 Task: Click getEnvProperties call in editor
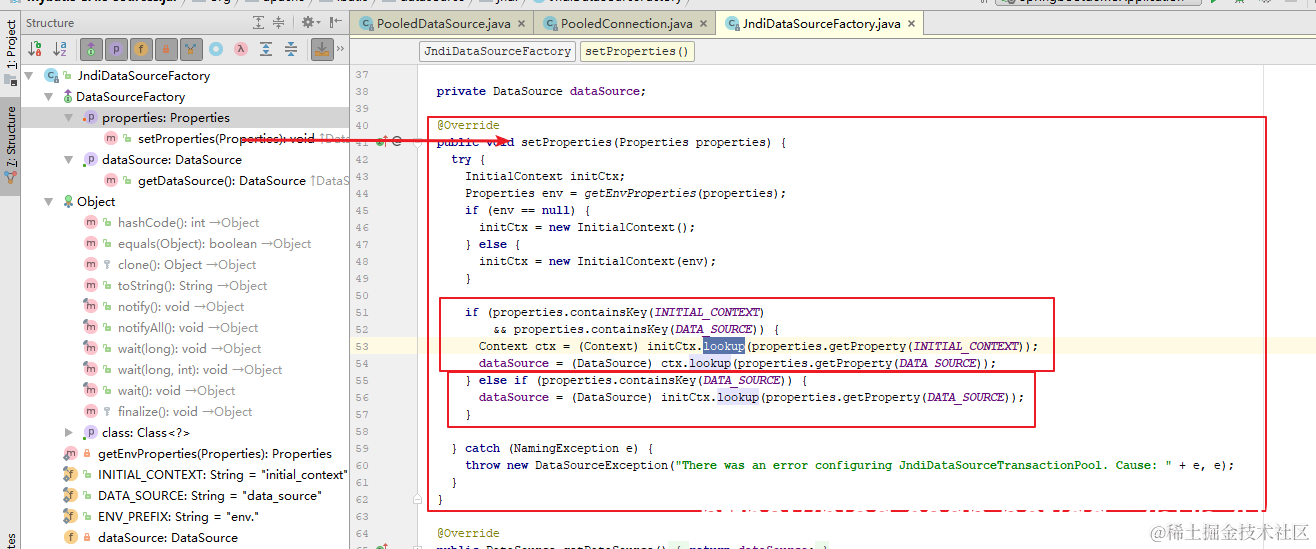point(640,193)
